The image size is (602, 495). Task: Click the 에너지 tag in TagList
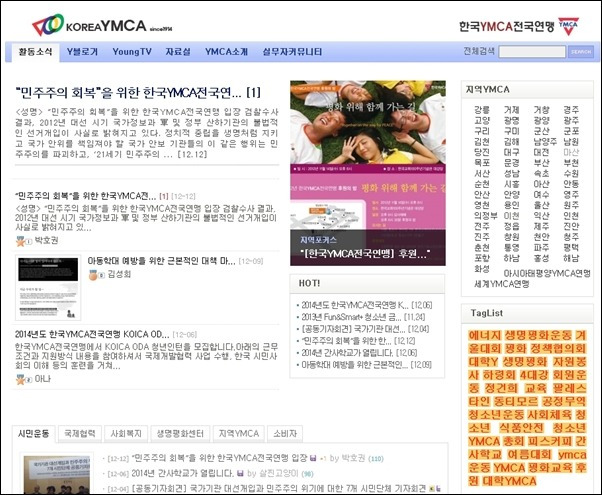click(x=485, y=336)
